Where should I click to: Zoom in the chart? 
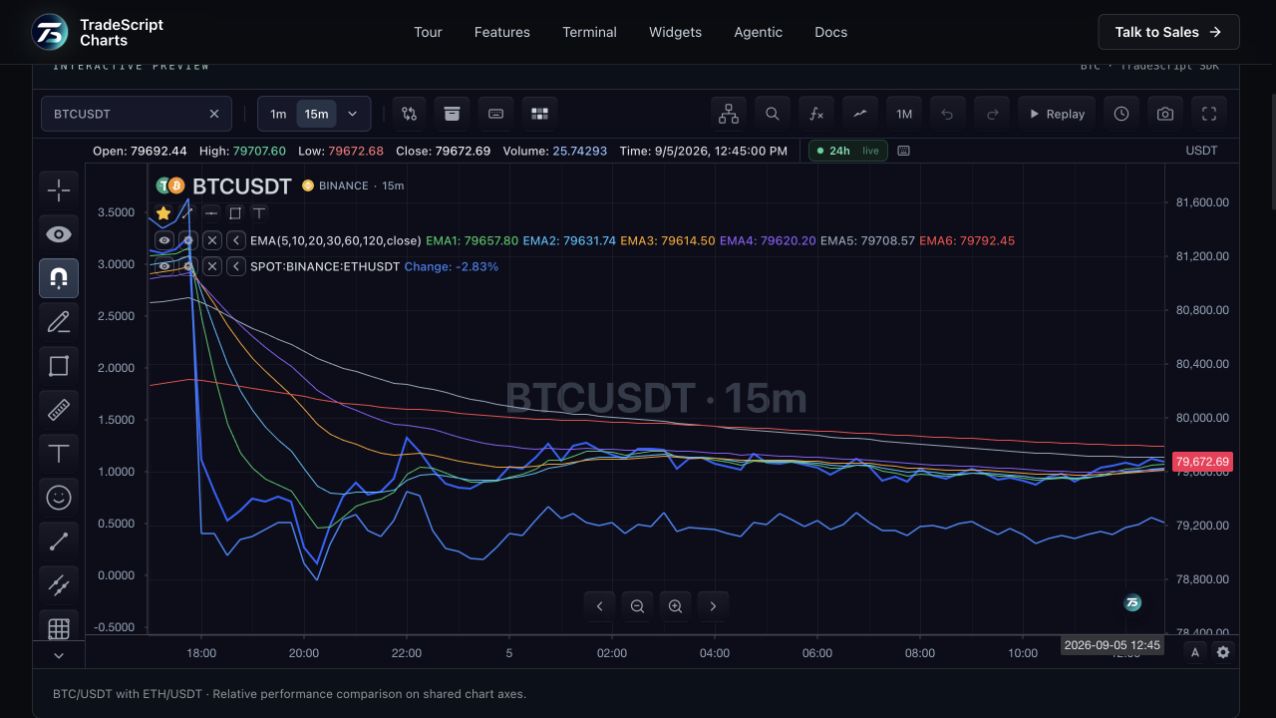coord(675,606)
